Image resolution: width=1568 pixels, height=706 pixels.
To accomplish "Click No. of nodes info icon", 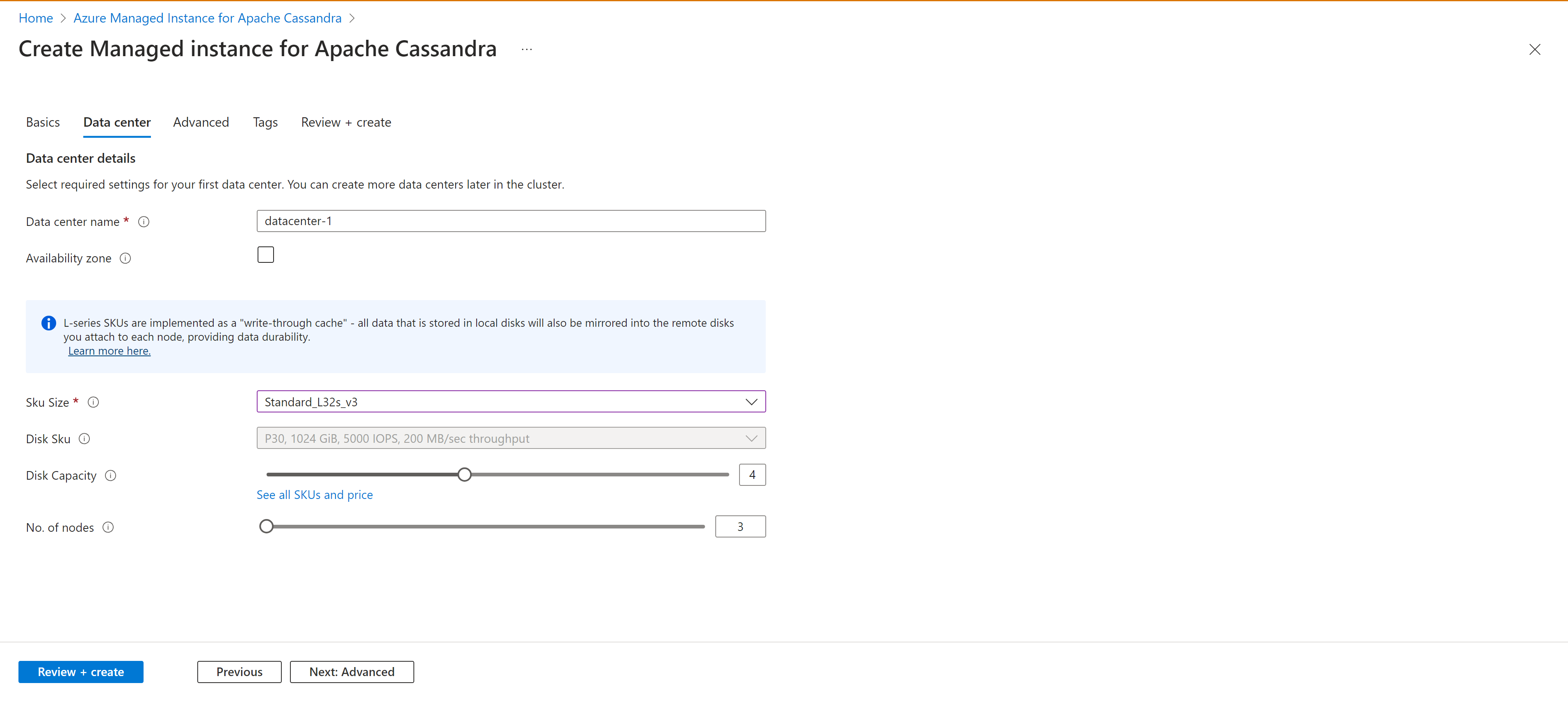I will point(108,527).
